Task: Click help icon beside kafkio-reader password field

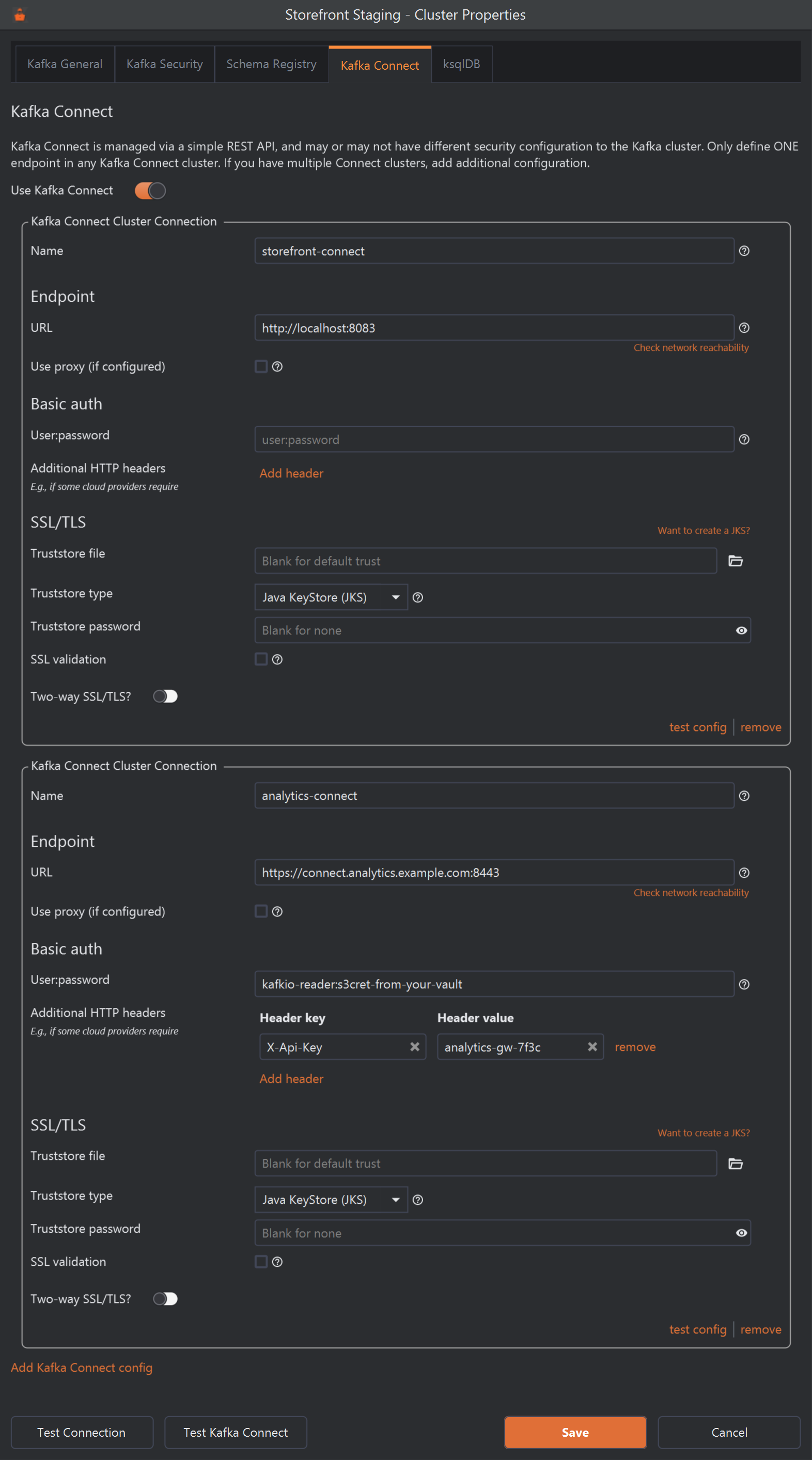Action: (744, 985)
